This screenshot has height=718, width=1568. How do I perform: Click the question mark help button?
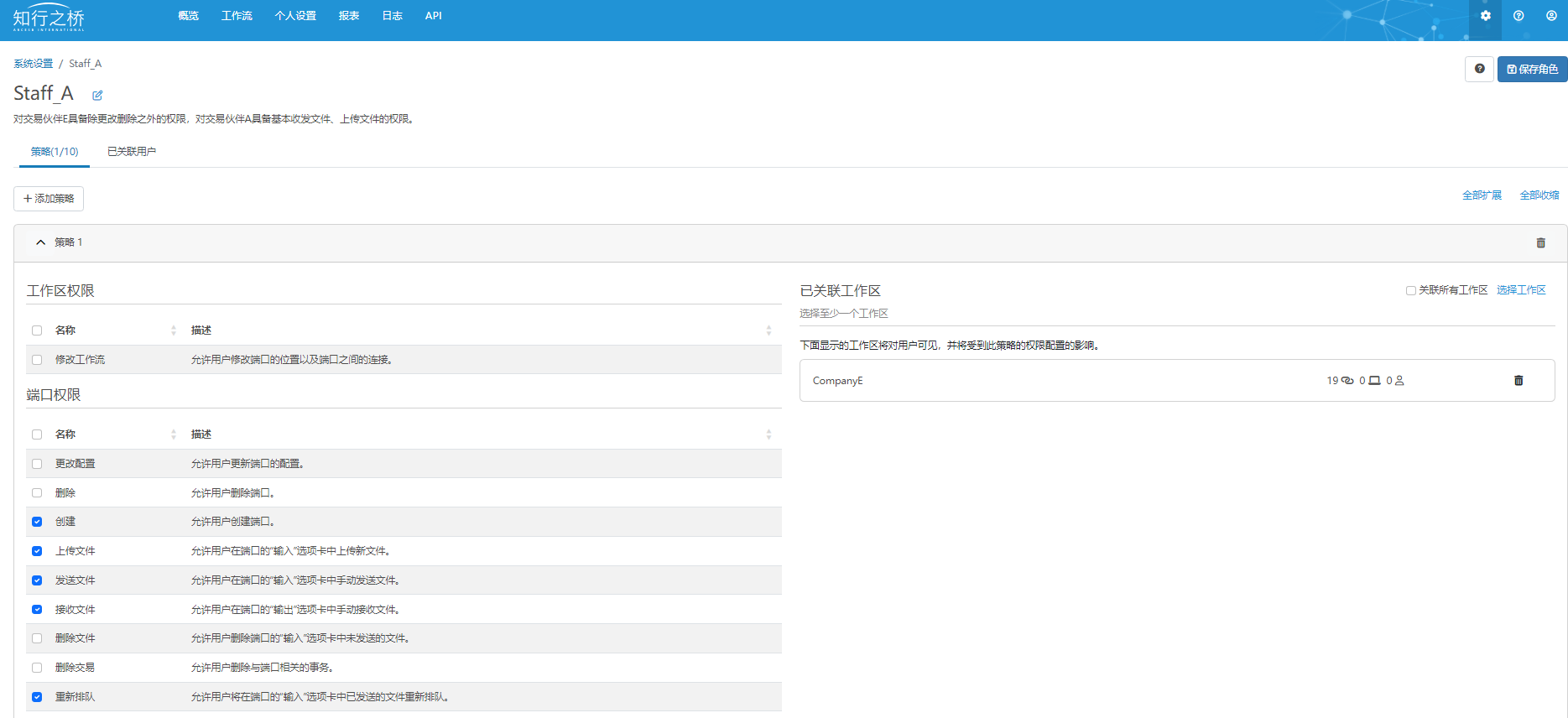coord(1479,69)
